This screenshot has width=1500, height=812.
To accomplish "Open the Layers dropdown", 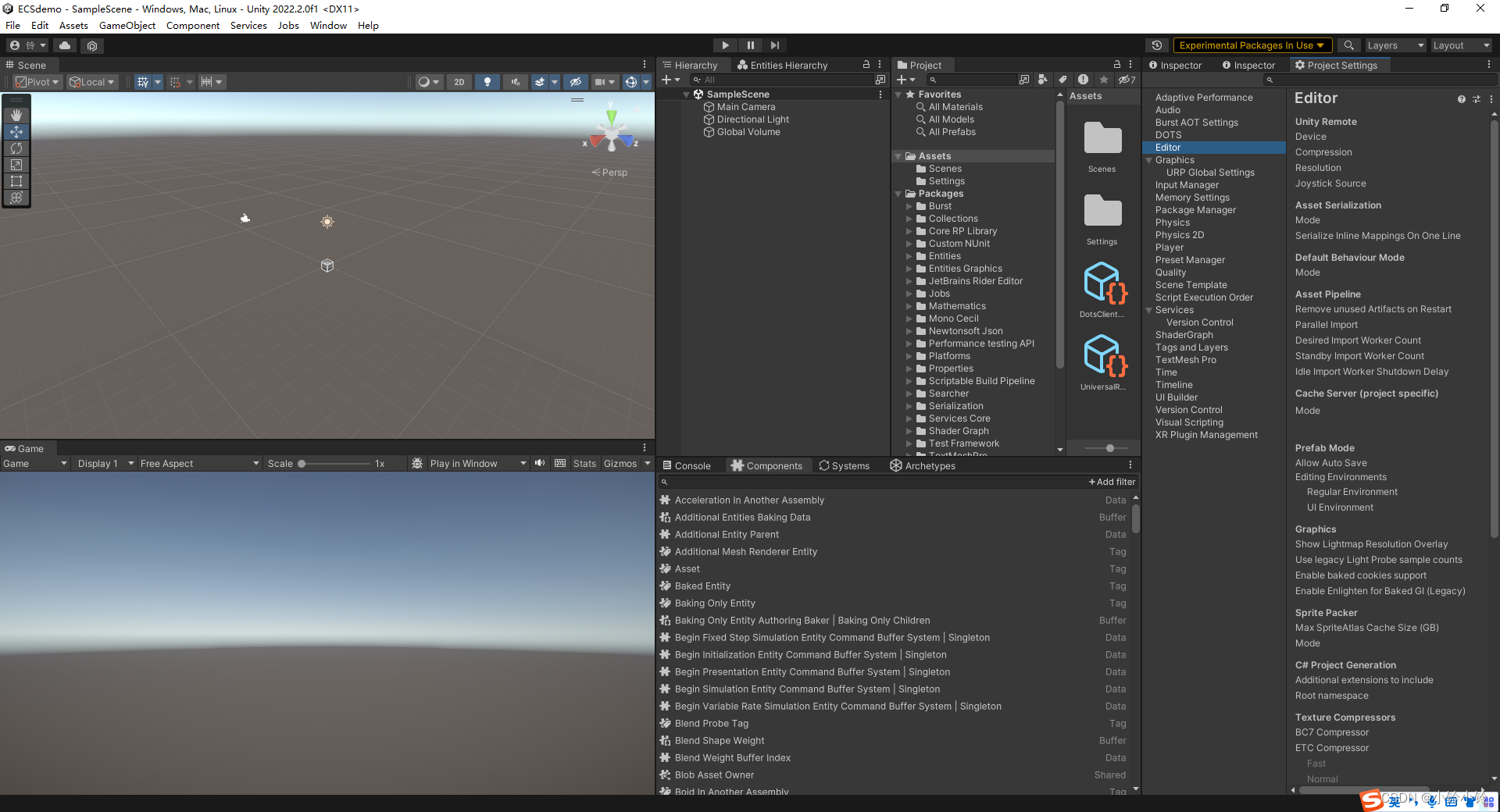I will (1395, 45).
